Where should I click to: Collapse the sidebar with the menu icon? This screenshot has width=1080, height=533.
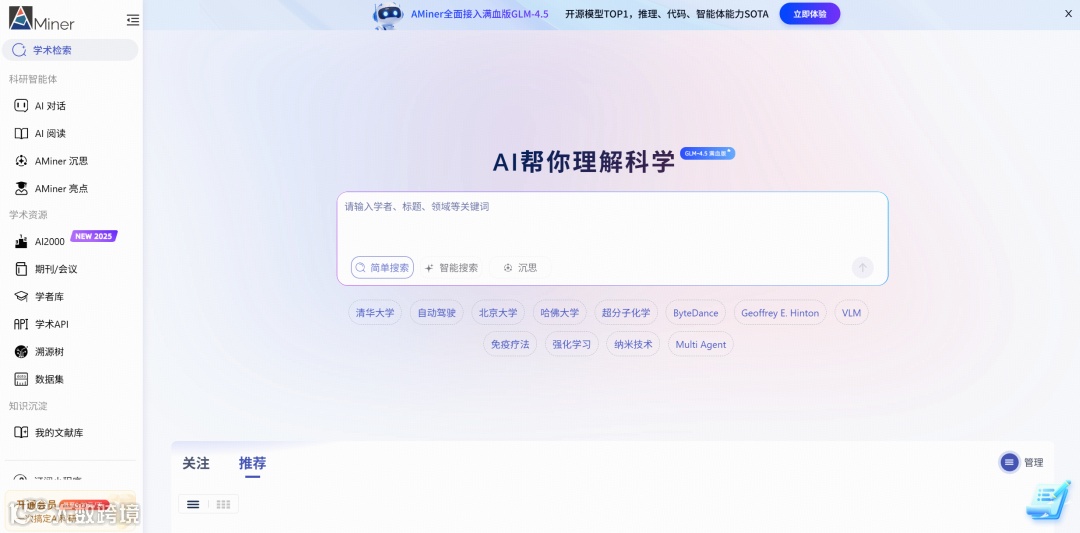pyautogui.click(x=133, y=21)
